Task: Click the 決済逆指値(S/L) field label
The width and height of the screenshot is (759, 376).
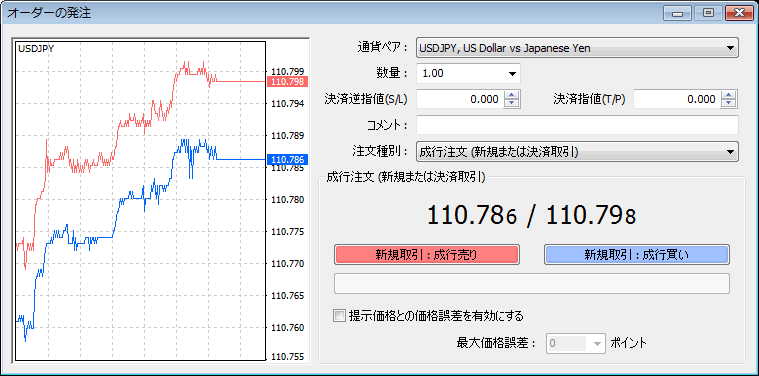Action: click(365, 99)
